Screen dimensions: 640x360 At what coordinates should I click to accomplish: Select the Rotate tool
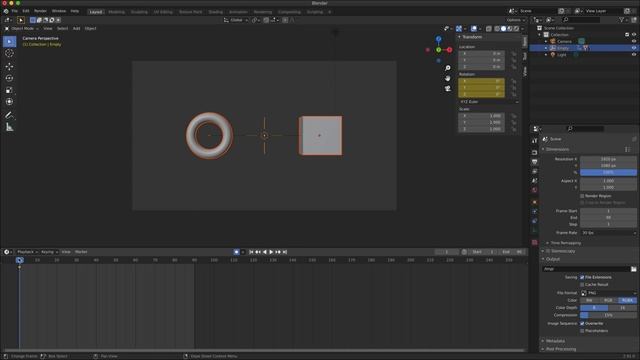[x=9, y=78]
